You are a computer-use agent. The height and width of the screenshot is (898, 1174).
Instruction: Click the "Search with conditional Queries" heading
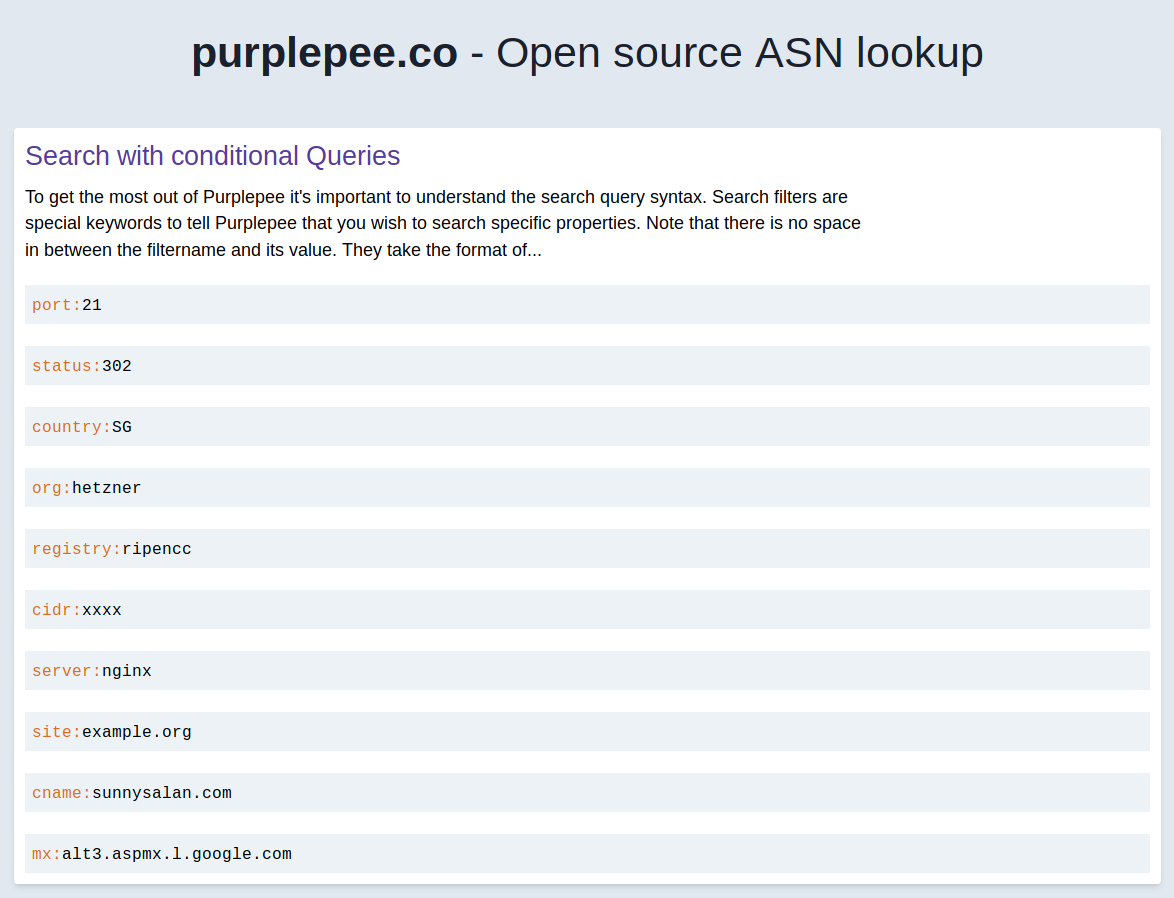pos(212,156)
